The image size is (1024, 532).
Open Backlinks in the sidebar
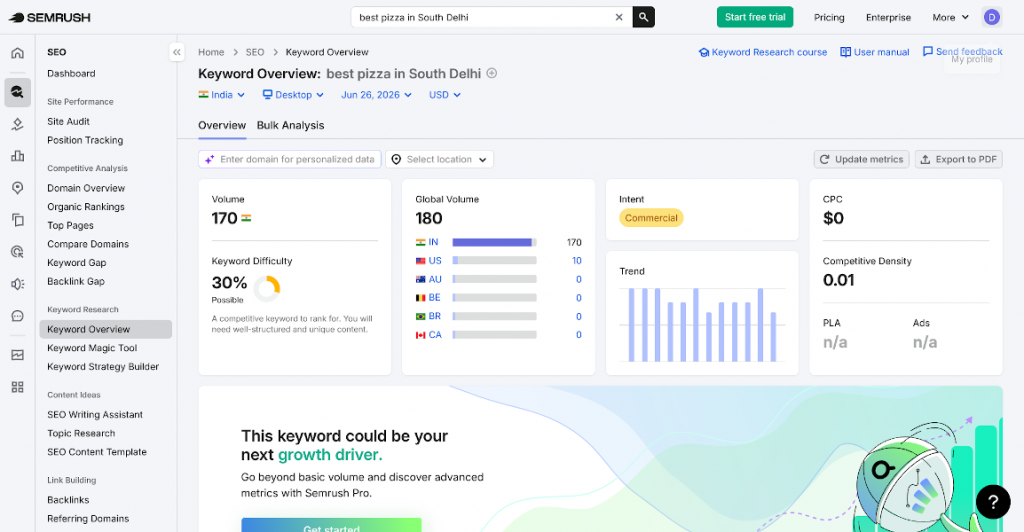(68, 500)
